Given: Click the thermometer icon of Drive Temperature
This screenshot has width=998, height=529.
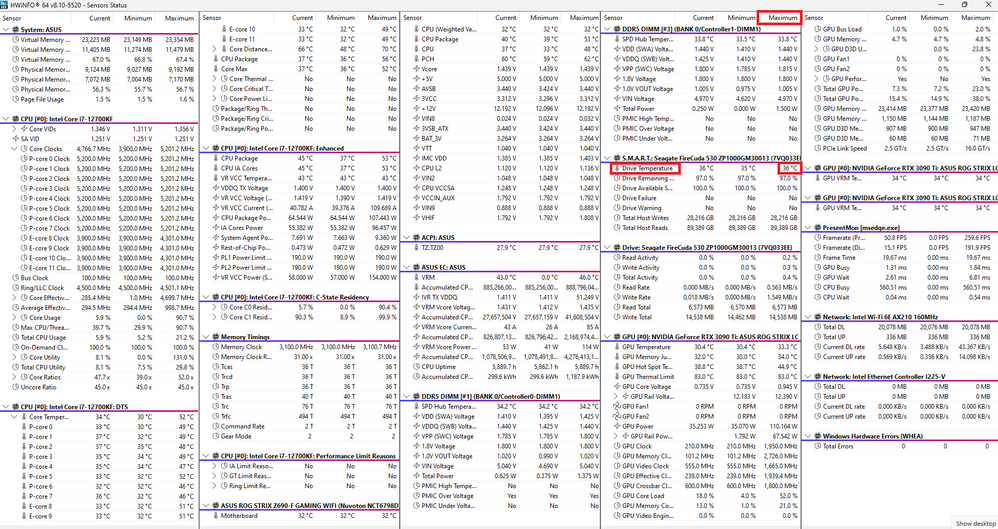Looking at the screenshot, I should click(616, 168).
